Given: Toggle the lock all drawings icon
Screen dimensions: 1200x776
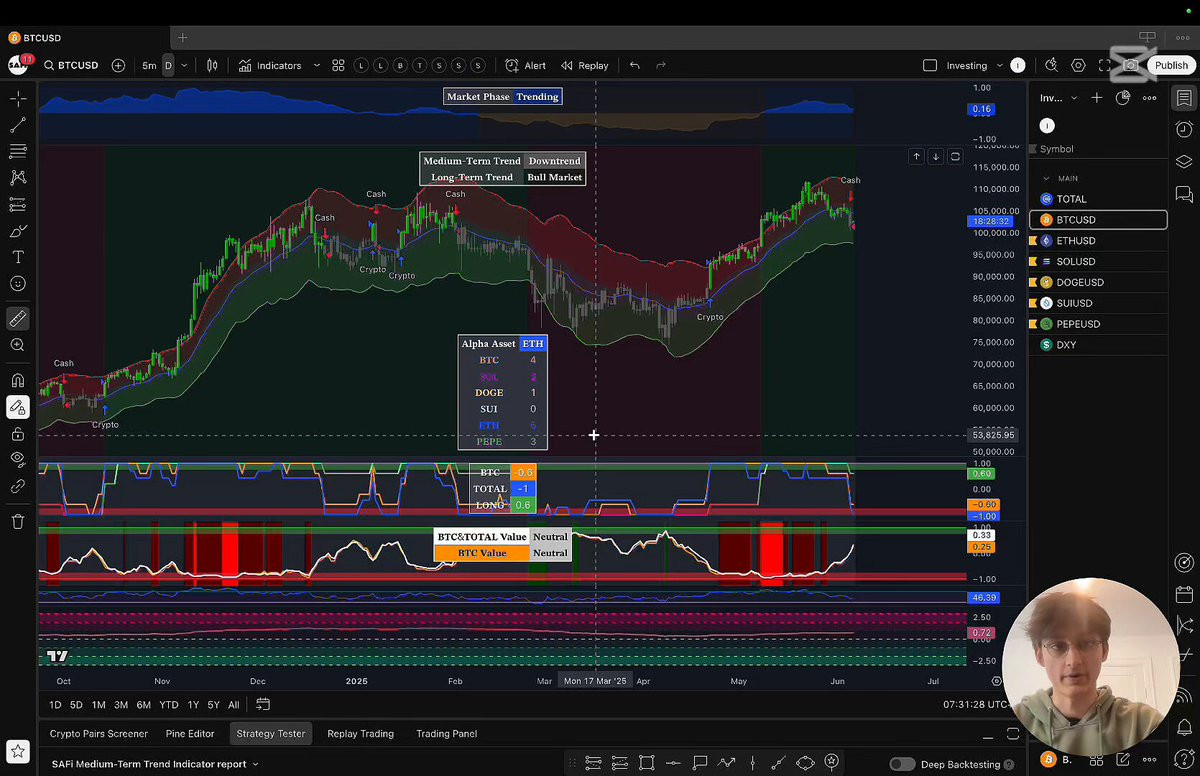Looking at the screenshot, I should click(18, 434).
